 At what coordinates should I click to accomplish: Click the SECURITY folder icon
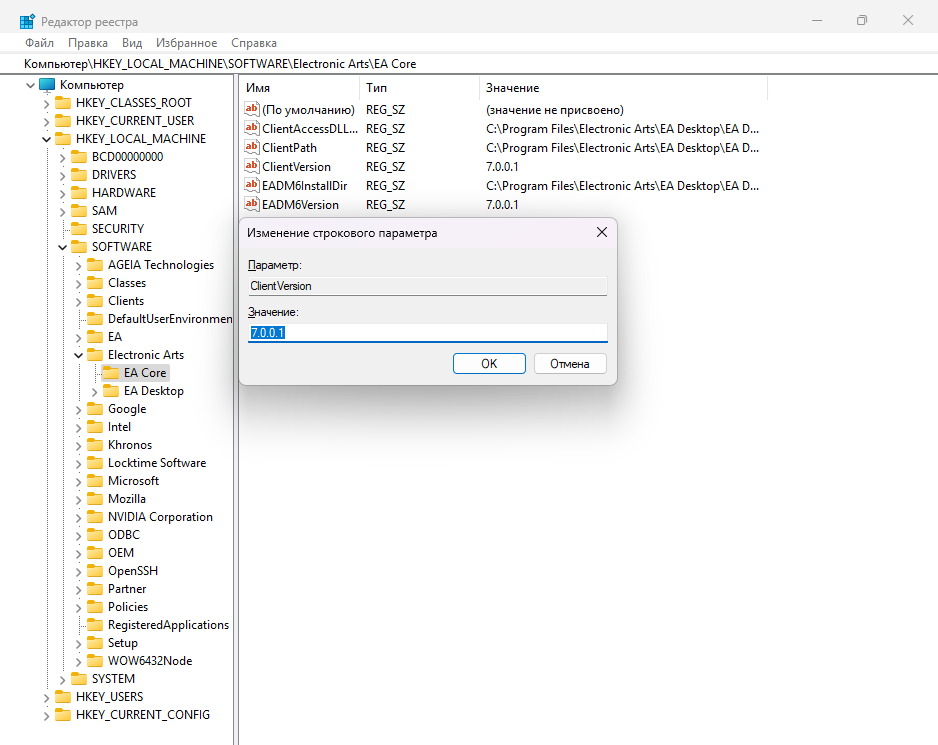click(79, 229)
